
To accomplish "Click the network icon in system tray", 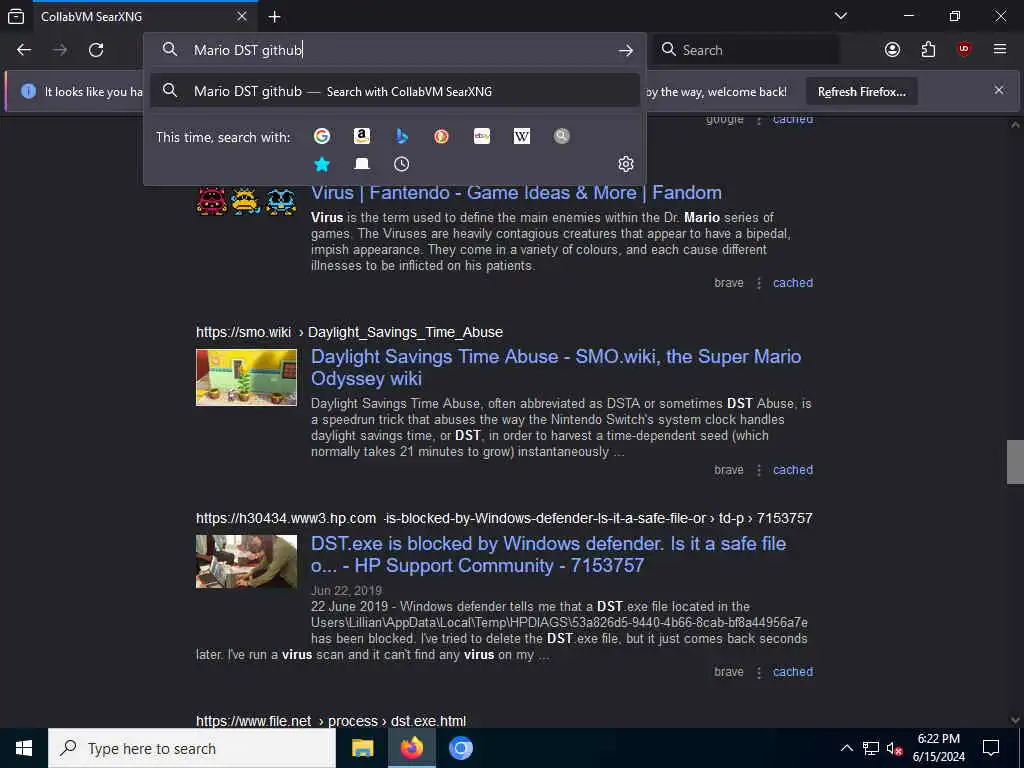I will coord(871,748).
